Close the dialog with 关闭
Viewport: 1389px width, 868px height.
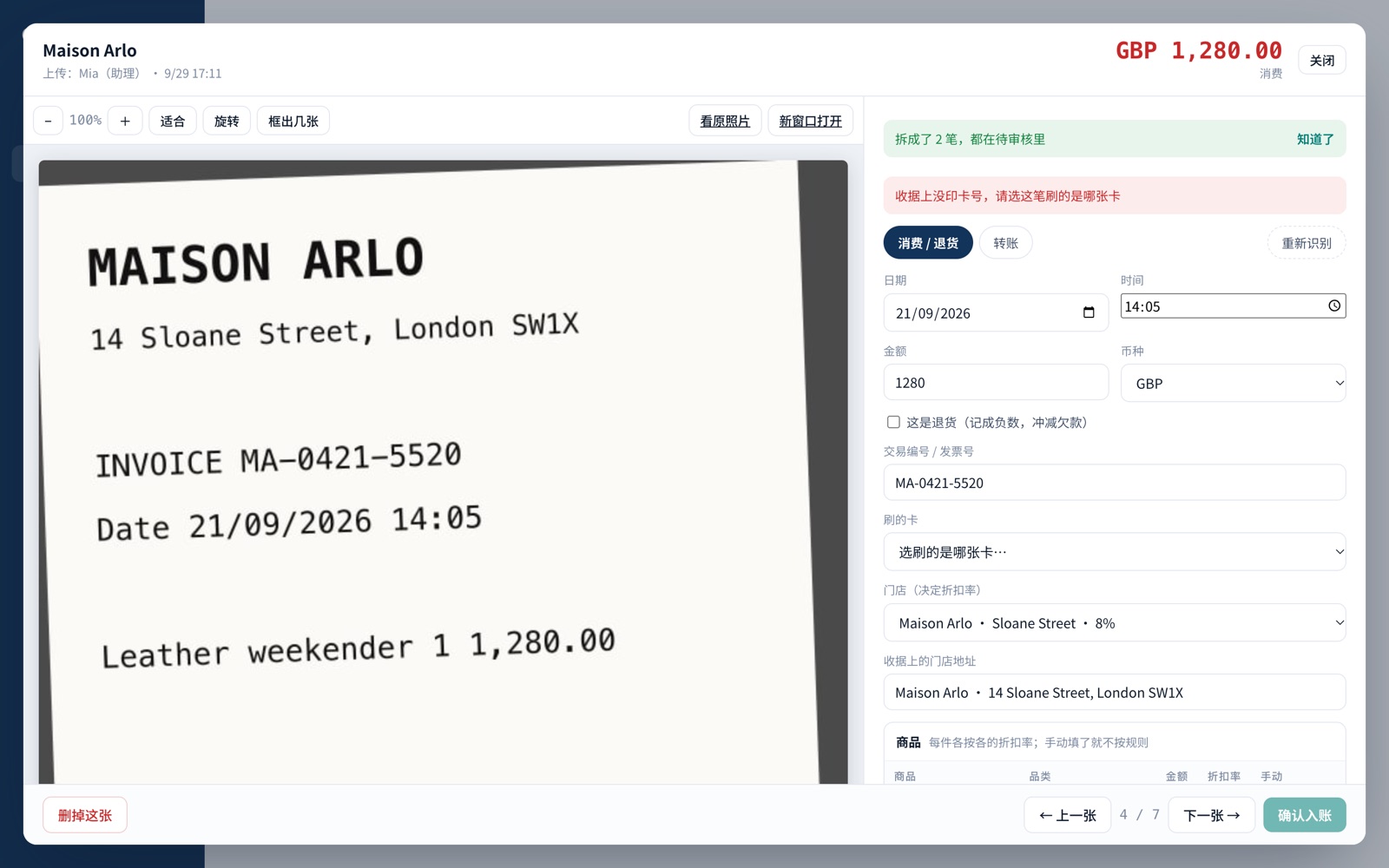[x=1322, y=60]
